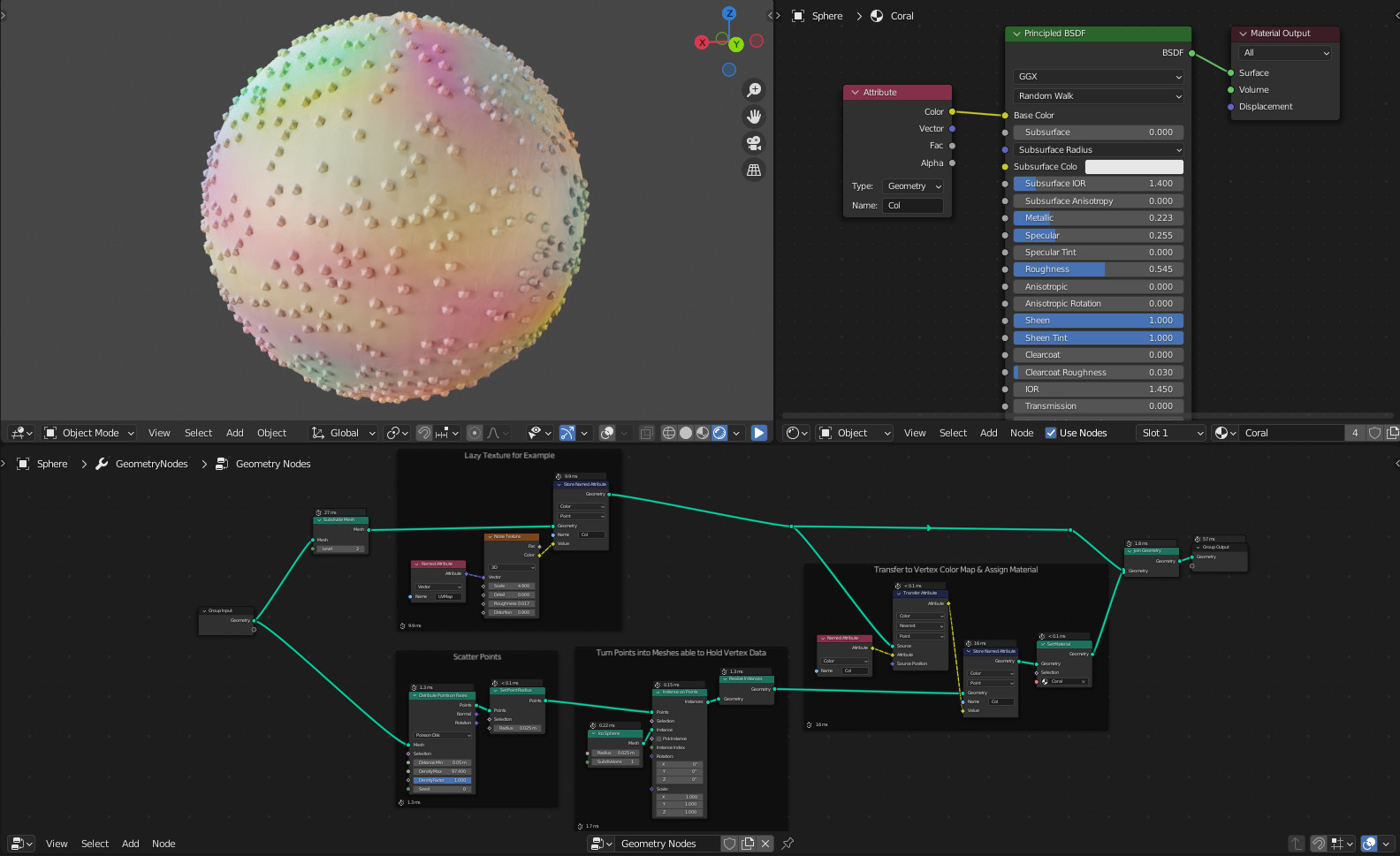The image size is (1400, 856).
Task: Open the All target dropdown in Material Output
Action: click(x=1285, y=53)
